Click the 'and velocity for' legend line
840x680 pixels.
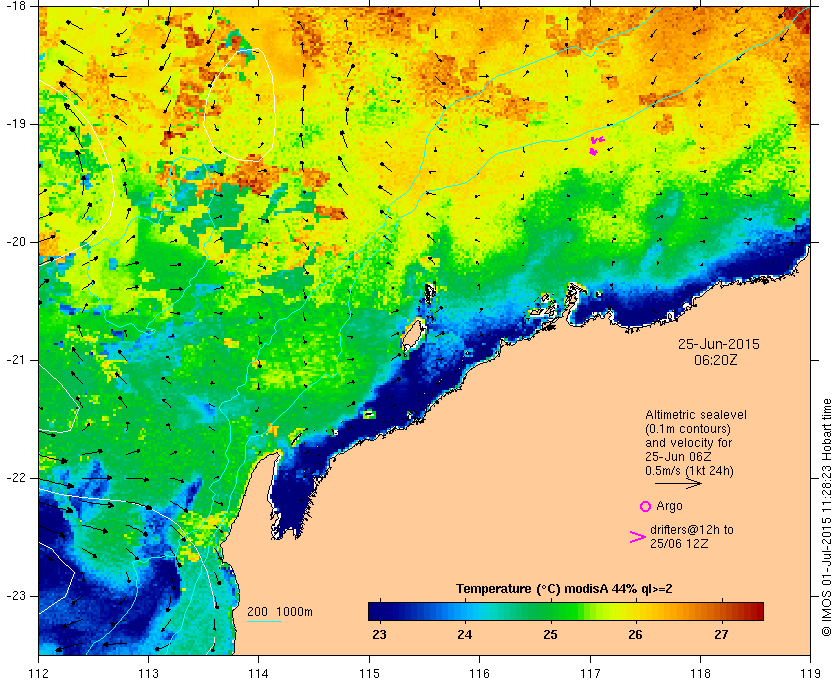(688, 443)
